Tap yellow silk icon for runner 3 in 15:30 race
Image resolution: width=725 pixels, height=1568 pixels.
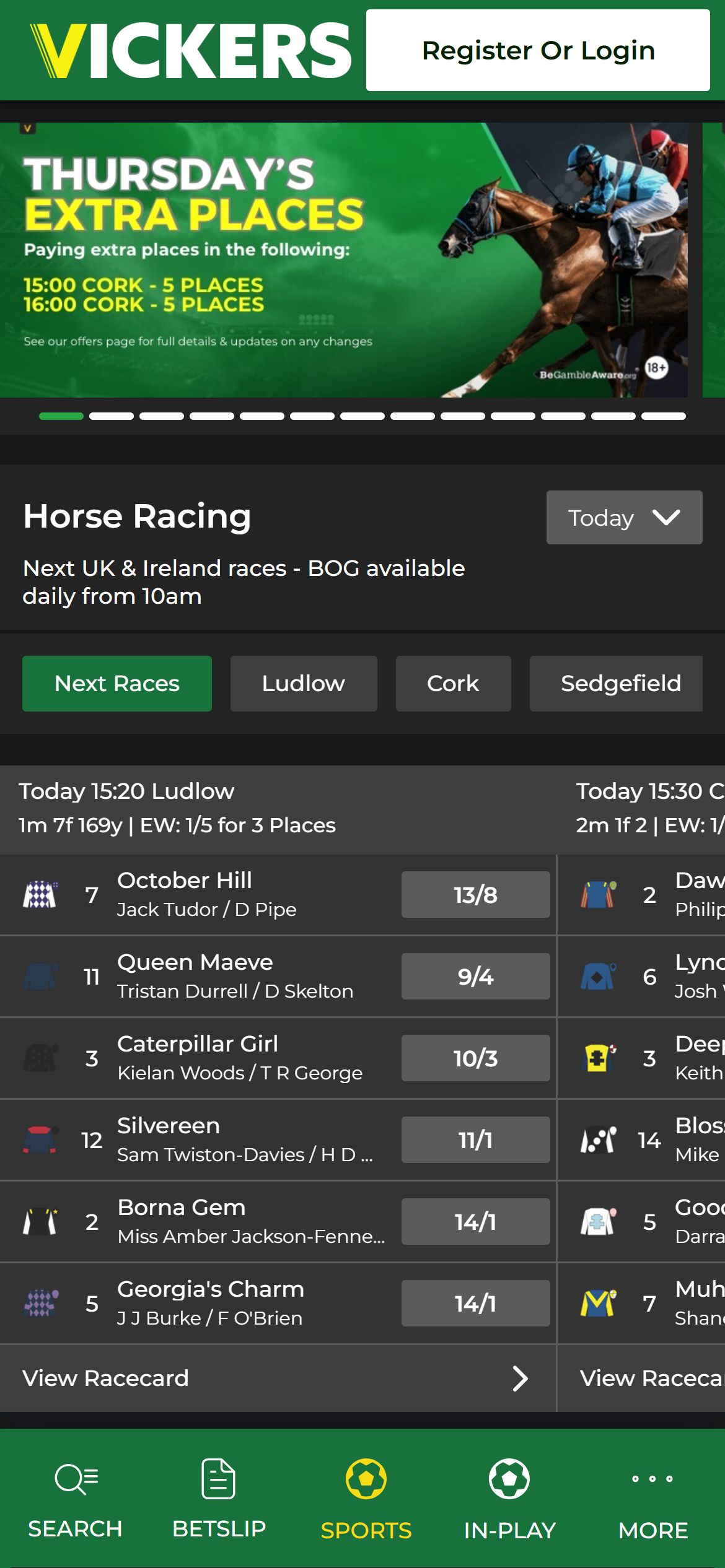(x=599, y=1058)
